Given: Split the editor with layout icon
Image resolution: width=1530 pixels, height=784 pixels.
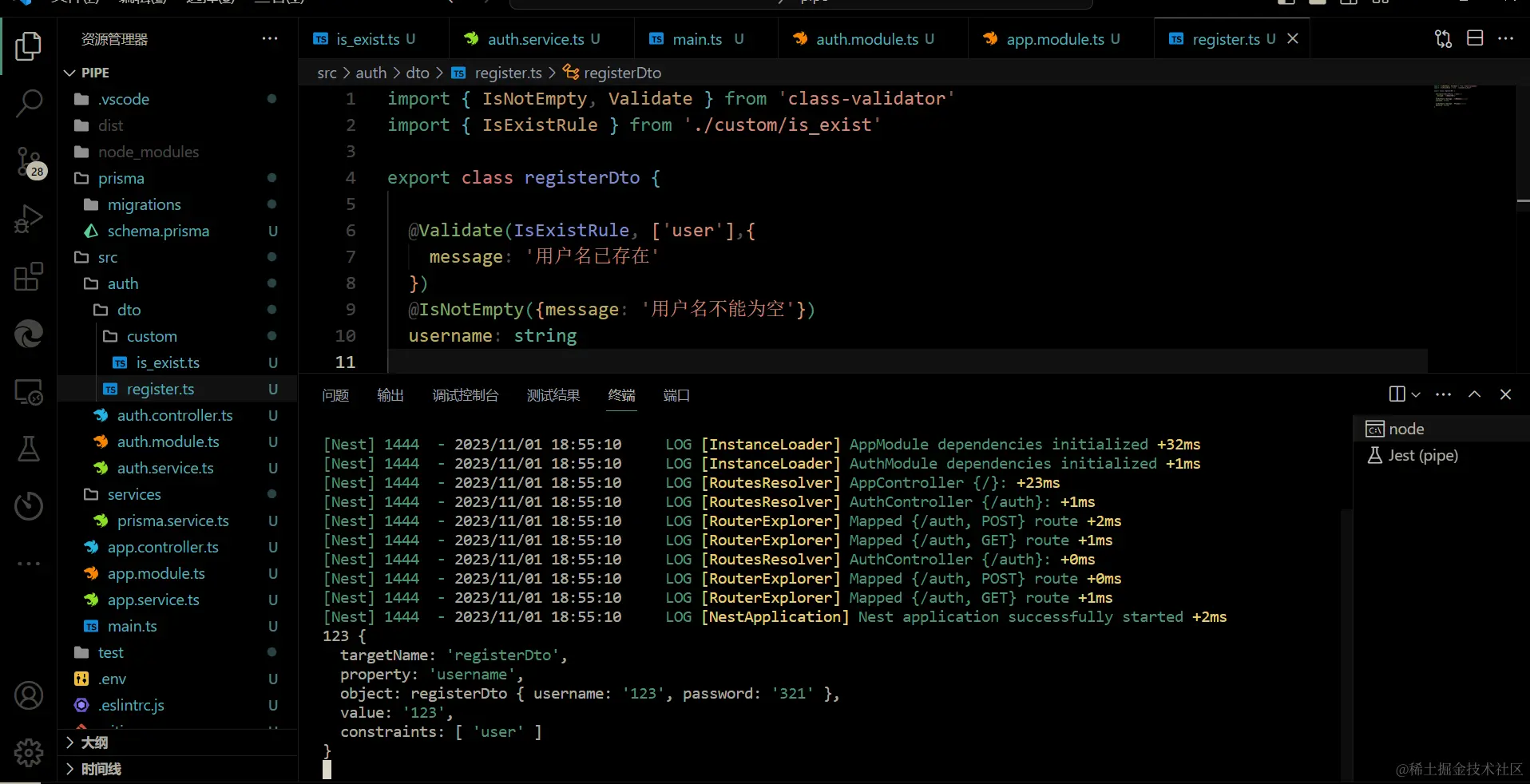Looking at the screenshot, I should point(1475,38).
